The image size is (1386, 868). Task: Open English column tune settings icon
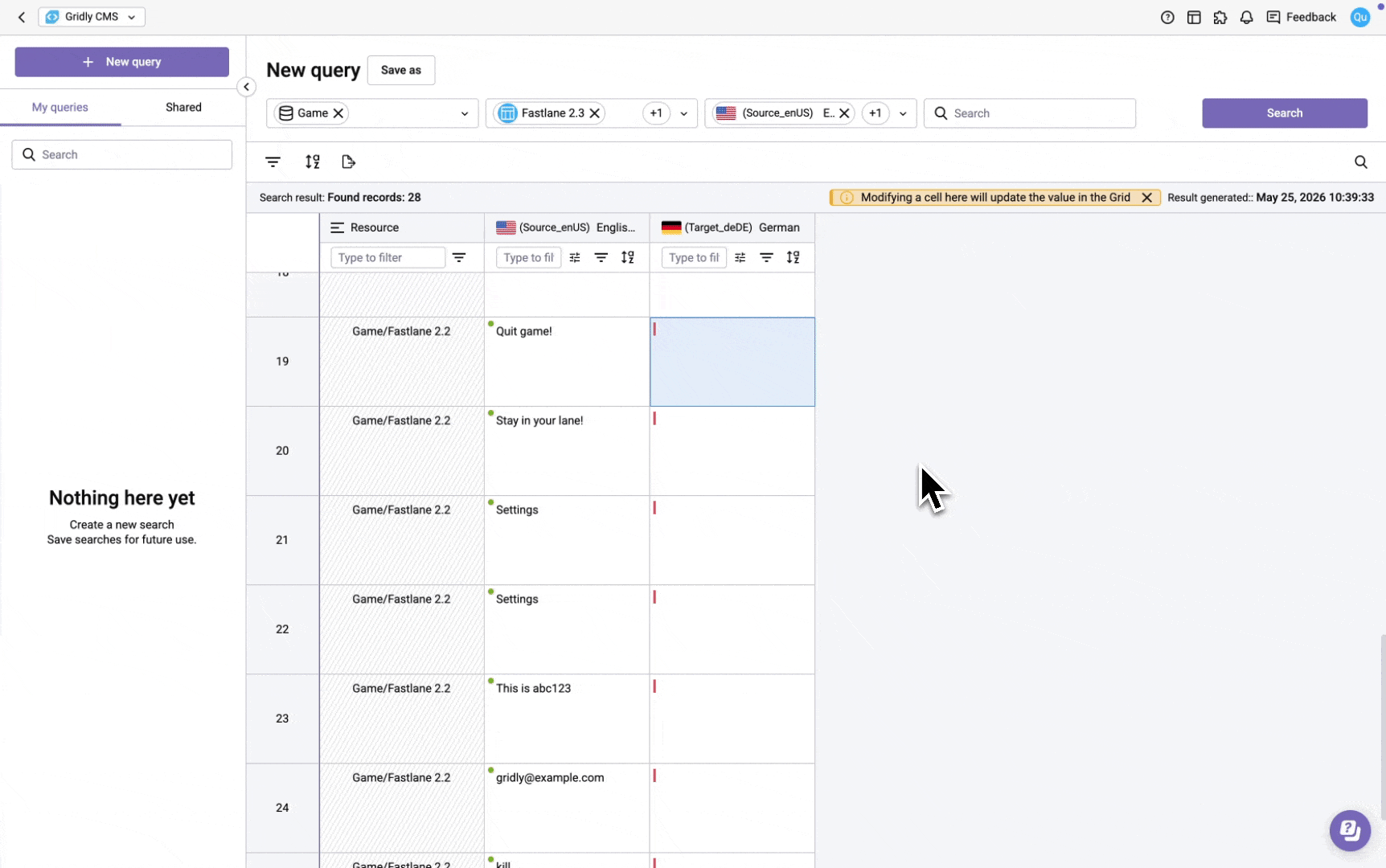[x=575, y=258]
